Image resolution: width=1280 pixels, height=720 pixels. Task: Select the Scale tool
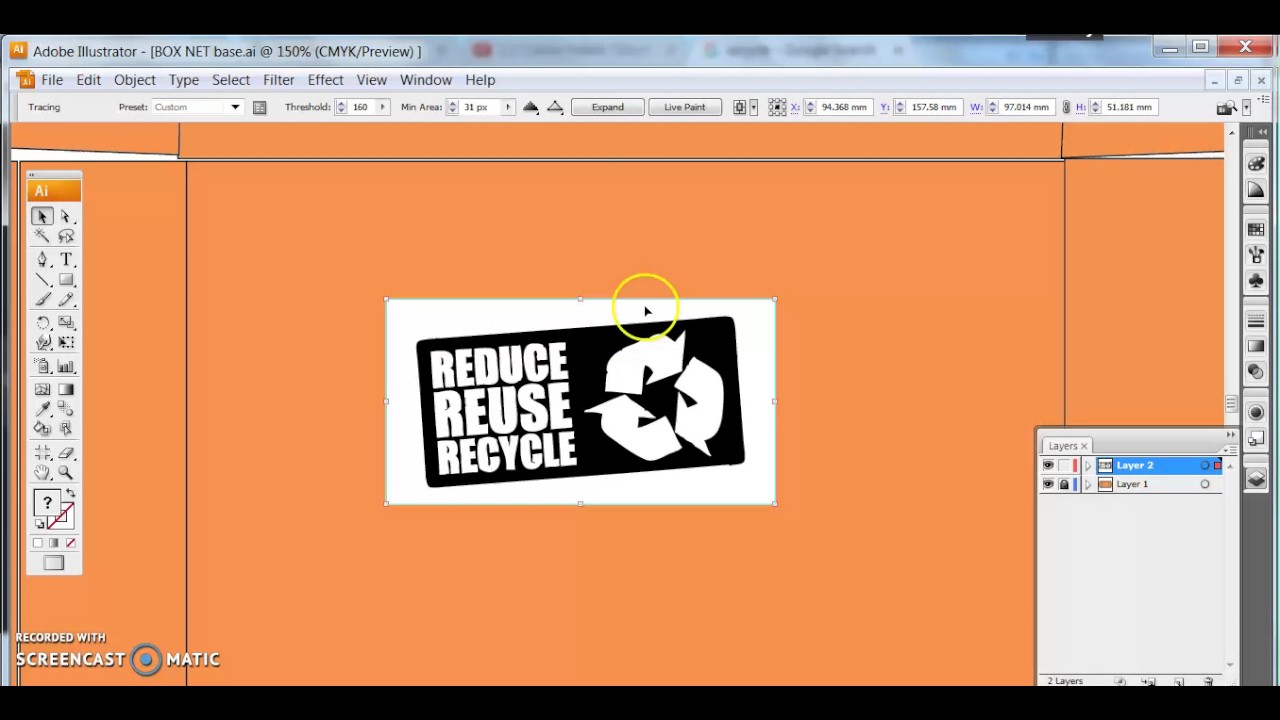tap(66, 323)
